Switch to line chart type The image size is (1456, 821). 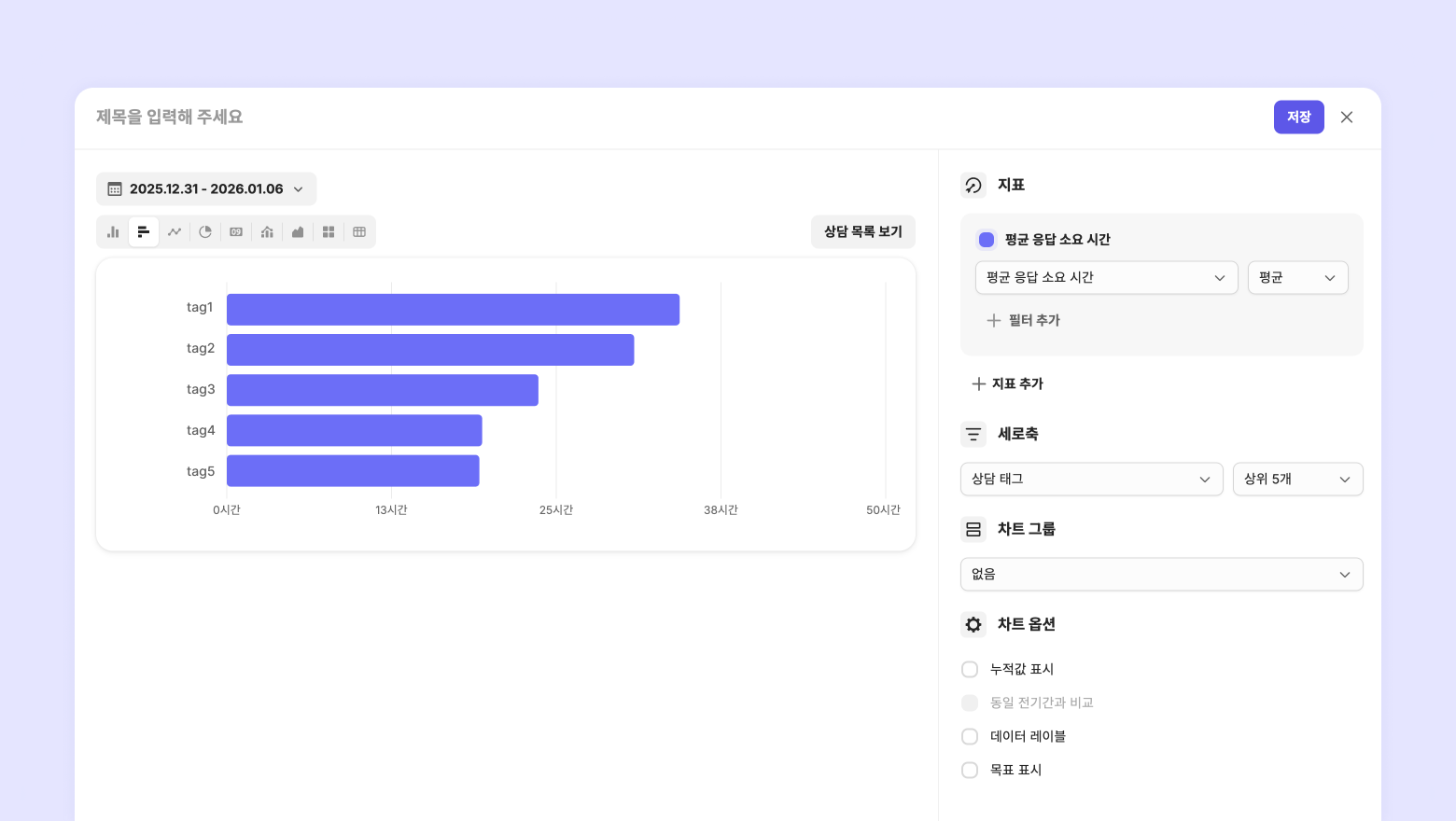pos(175,232)
